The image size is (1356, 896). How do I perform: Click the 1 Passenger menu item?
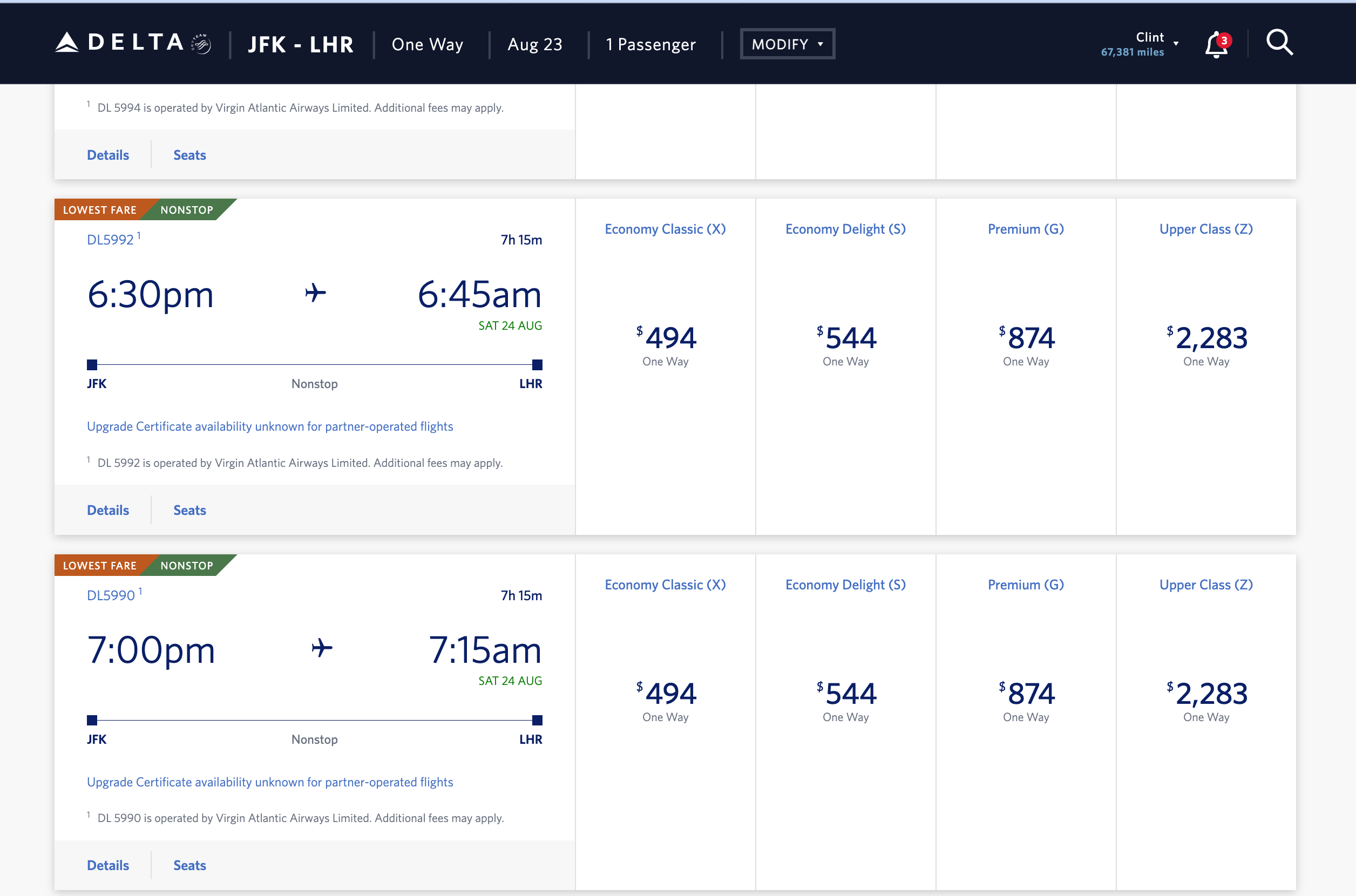click(650, 44)
